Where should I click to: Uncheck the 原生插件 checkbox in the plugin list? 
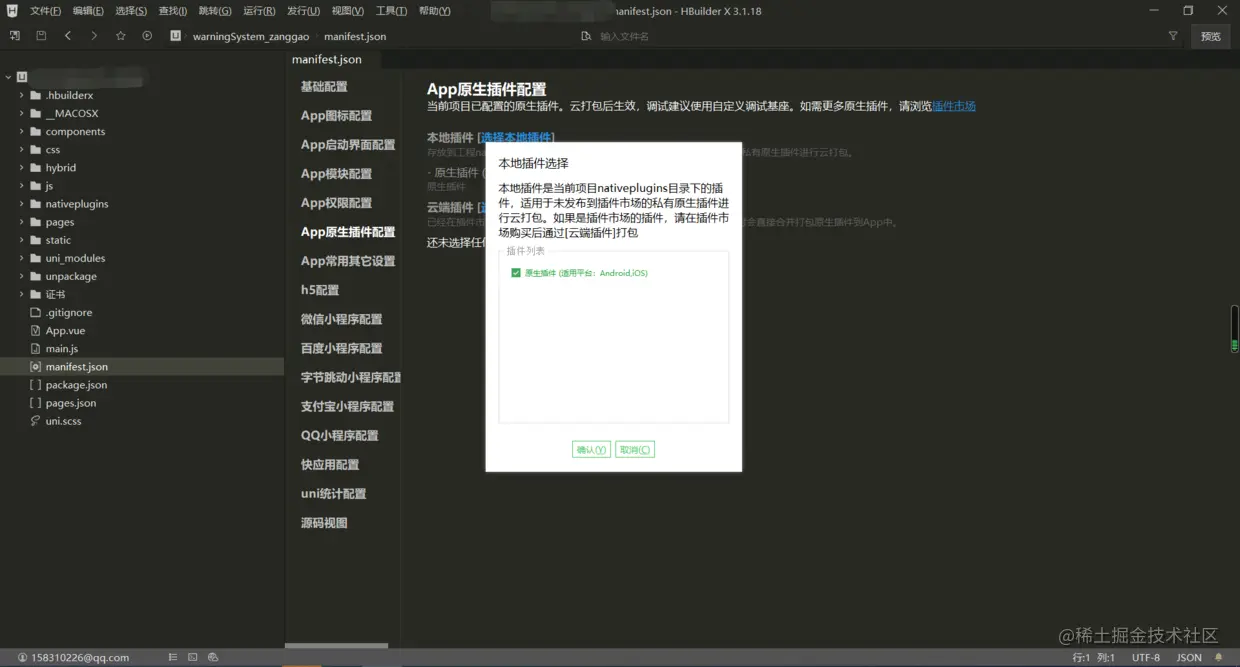[x=516, y=273]
